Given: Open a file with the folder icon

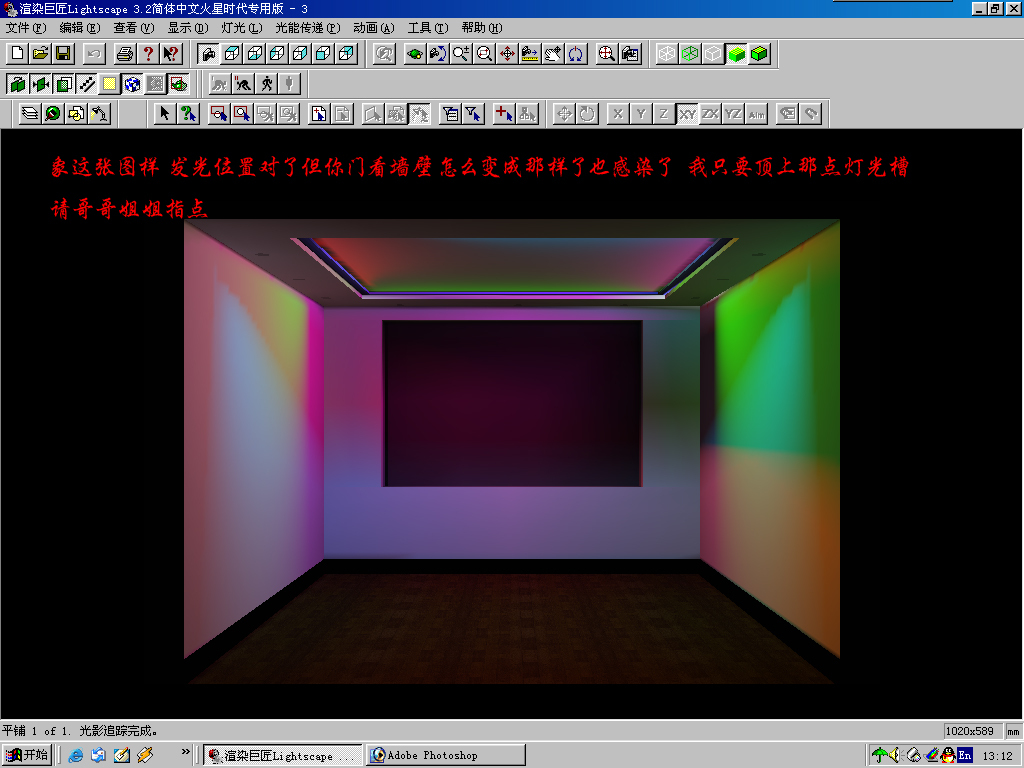Looking at the screenshot, I should tap(40, 54).
